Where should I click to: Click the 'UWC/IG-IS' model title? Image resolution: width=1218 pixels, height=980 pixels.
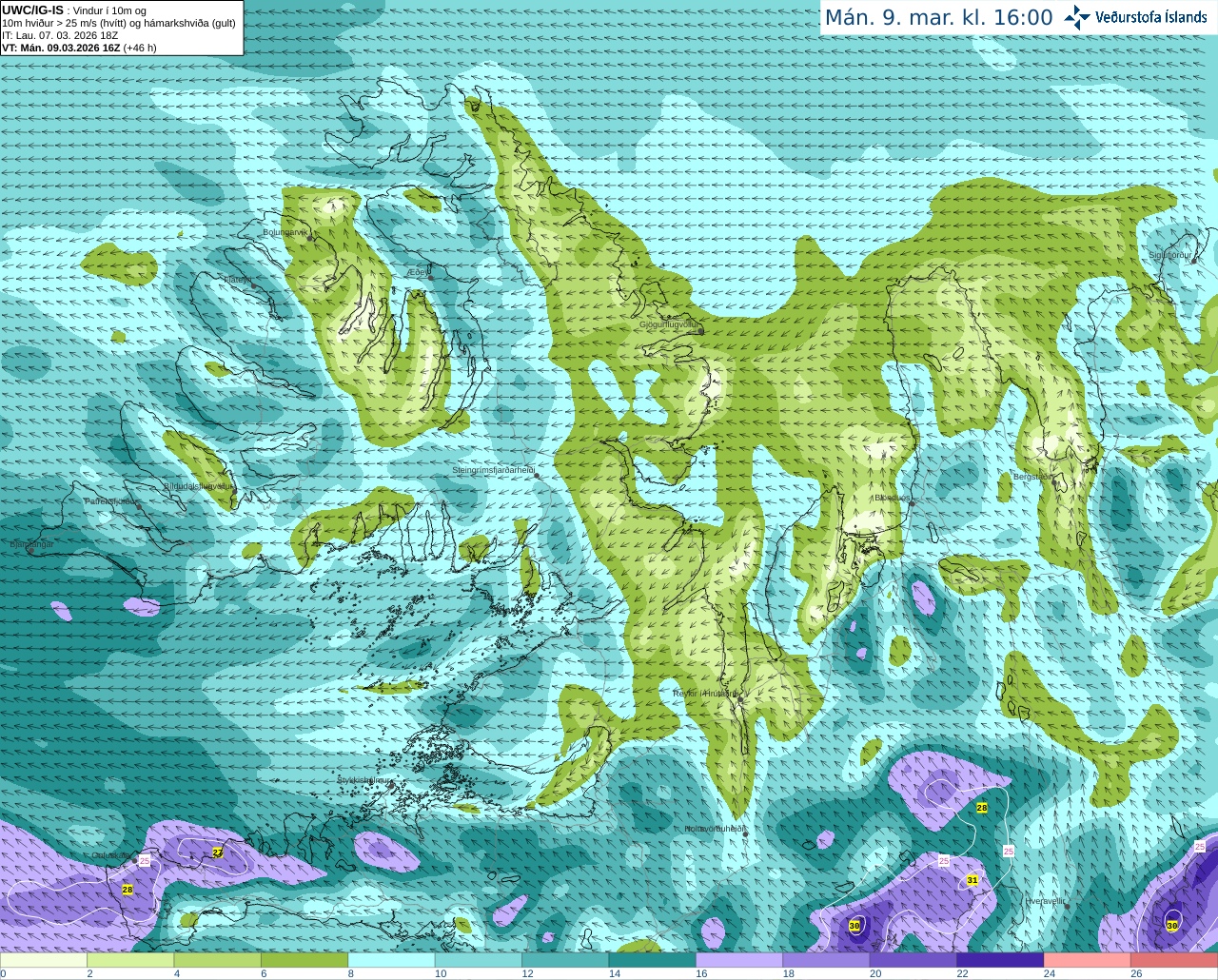tap(32, 10)
